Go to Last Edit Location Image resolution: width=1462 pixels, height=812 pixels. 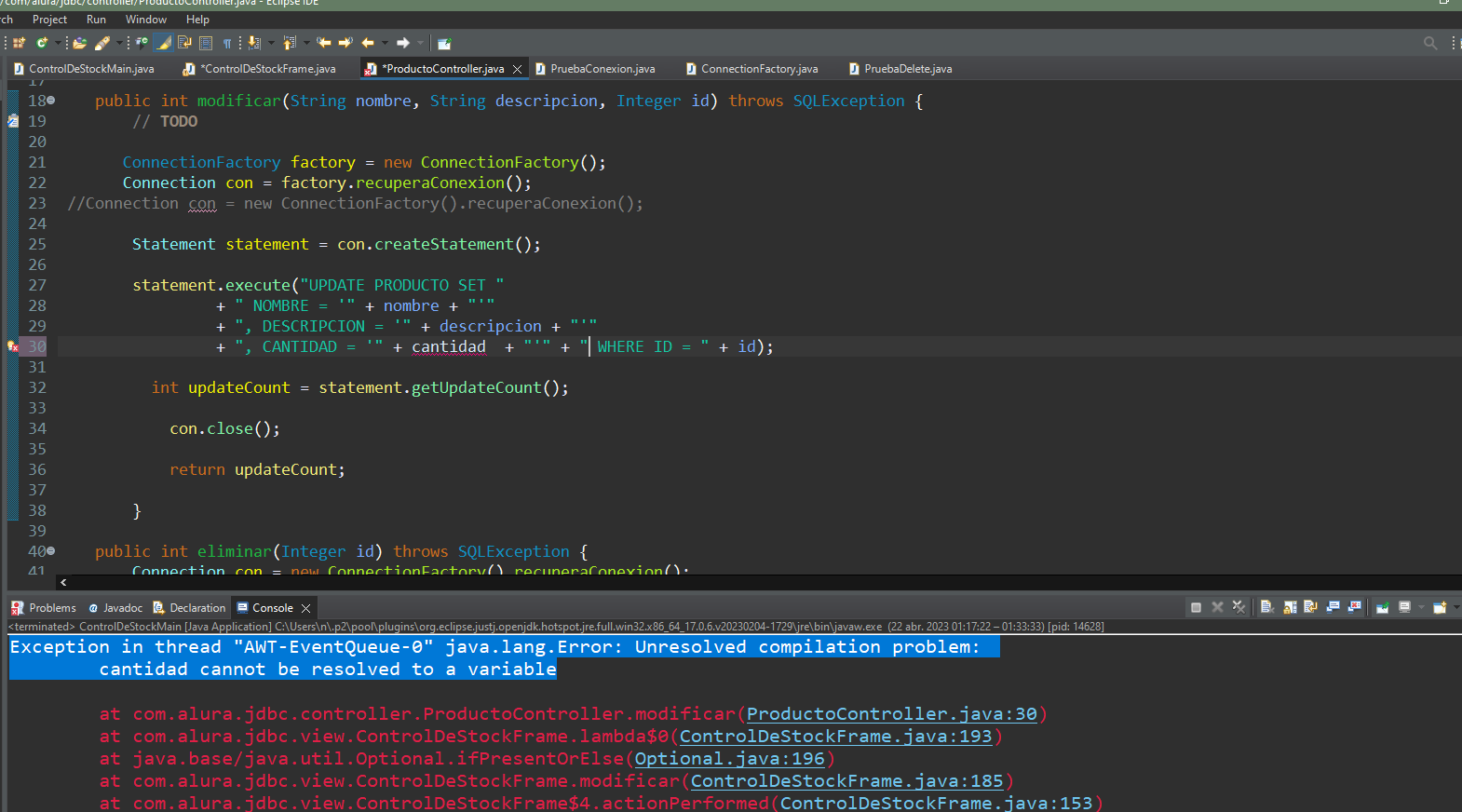(x=324, y=43)
